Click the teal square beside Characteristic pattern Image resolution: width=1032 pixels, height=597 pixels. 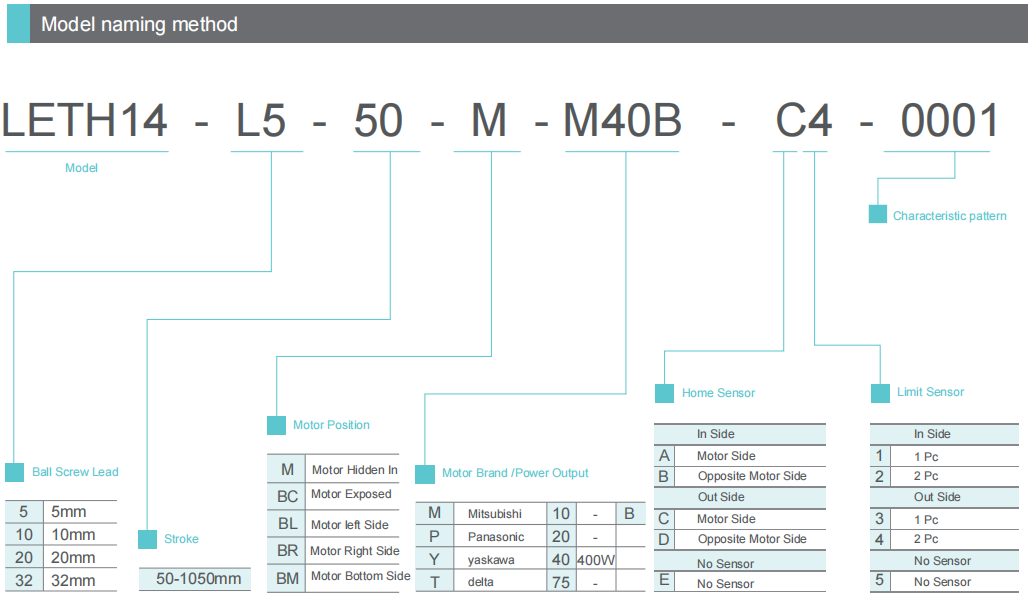coord(878,214)
